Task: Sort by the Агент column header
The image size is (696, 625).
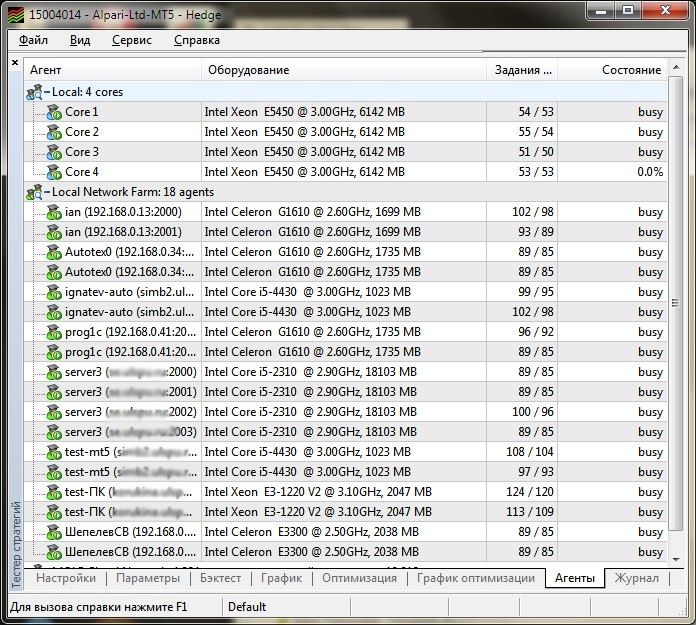Action: (113, 70)
